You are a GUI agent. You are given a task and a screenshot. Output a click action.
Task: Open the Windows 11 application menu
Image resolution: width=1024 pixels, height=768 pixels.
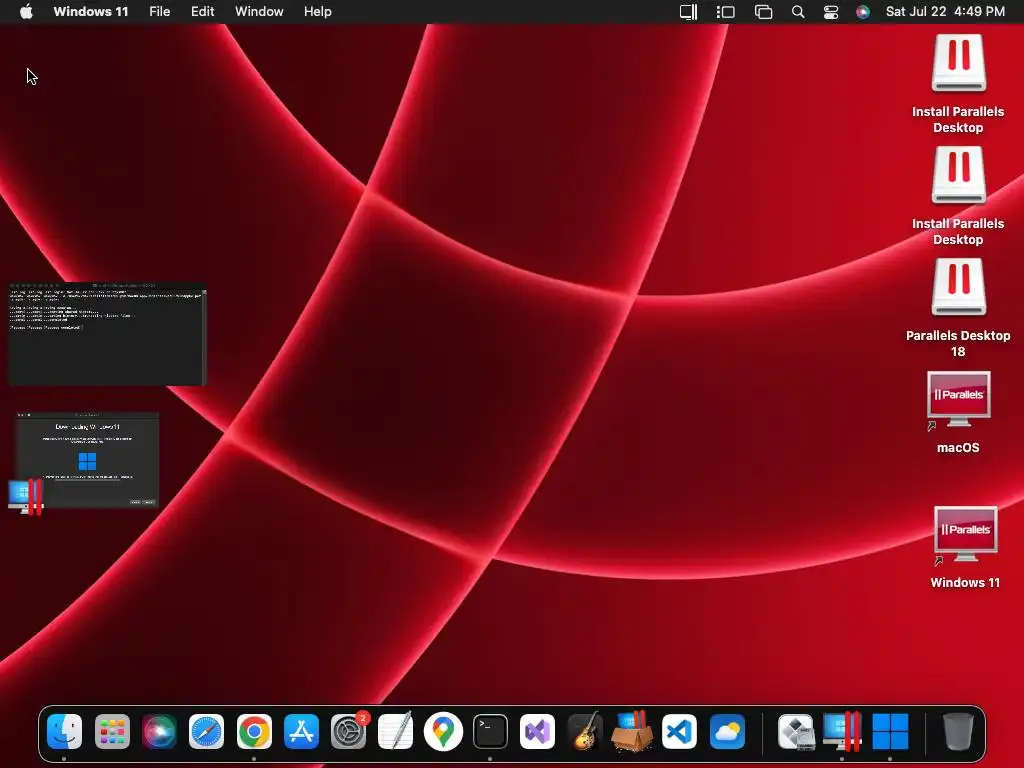coord(91,12)
